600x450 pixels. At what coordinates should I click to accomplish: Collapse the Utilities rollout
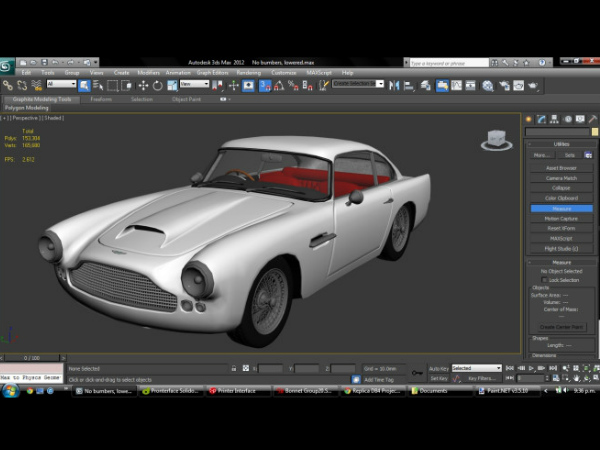coord(560,144)
